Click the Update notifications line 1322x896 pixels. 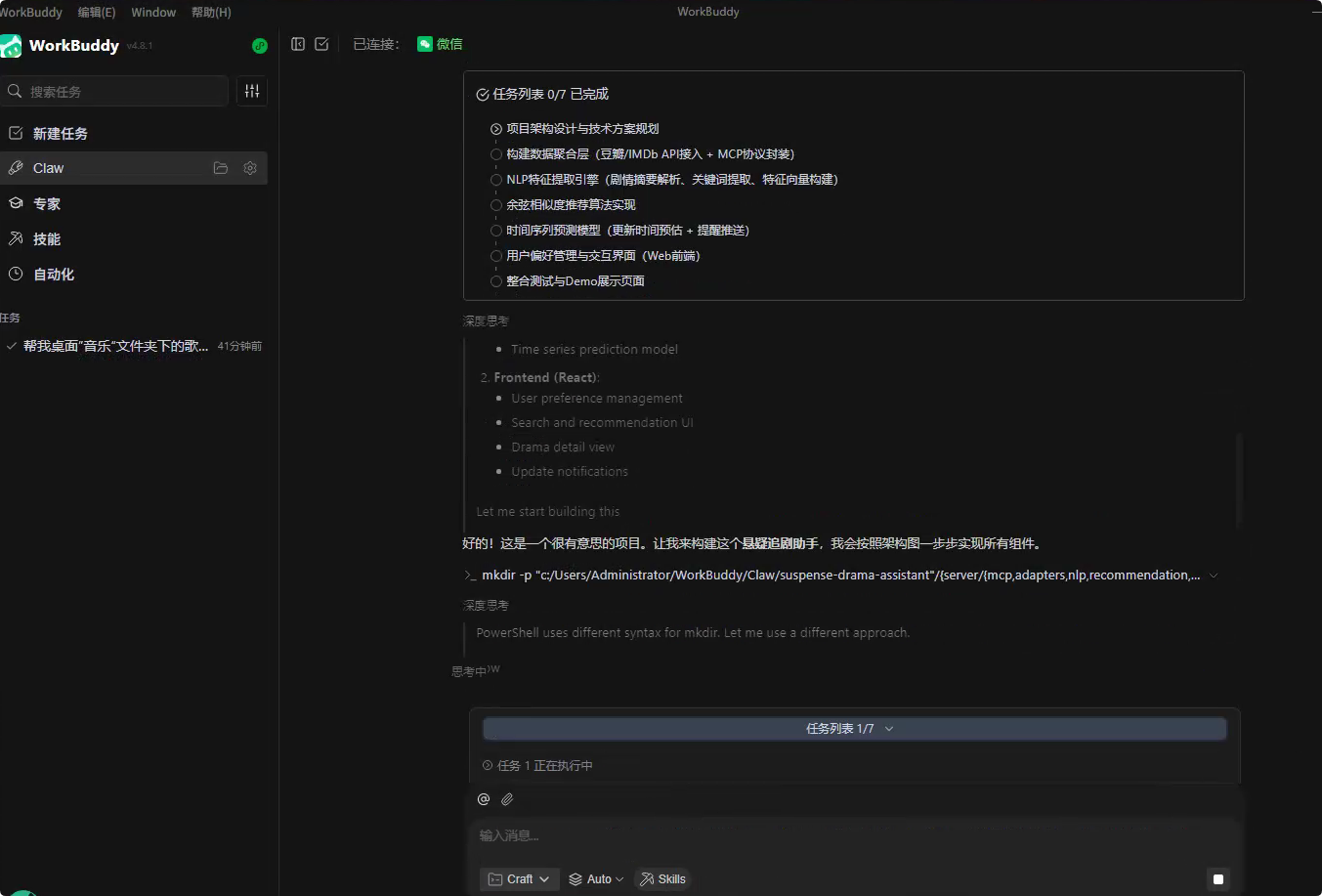[570, 472]
